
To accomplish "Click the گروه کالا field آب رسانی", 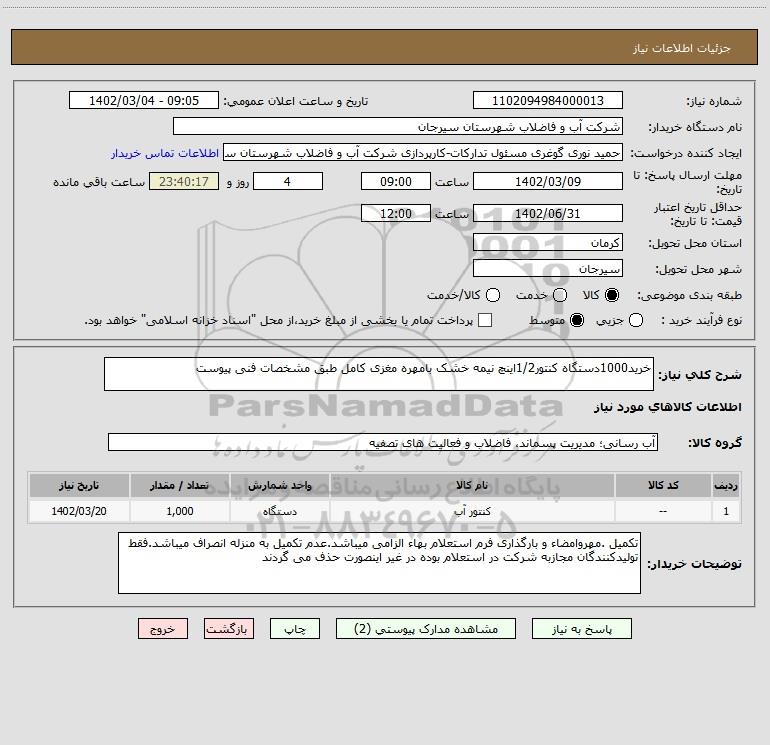I will [383, 442].
